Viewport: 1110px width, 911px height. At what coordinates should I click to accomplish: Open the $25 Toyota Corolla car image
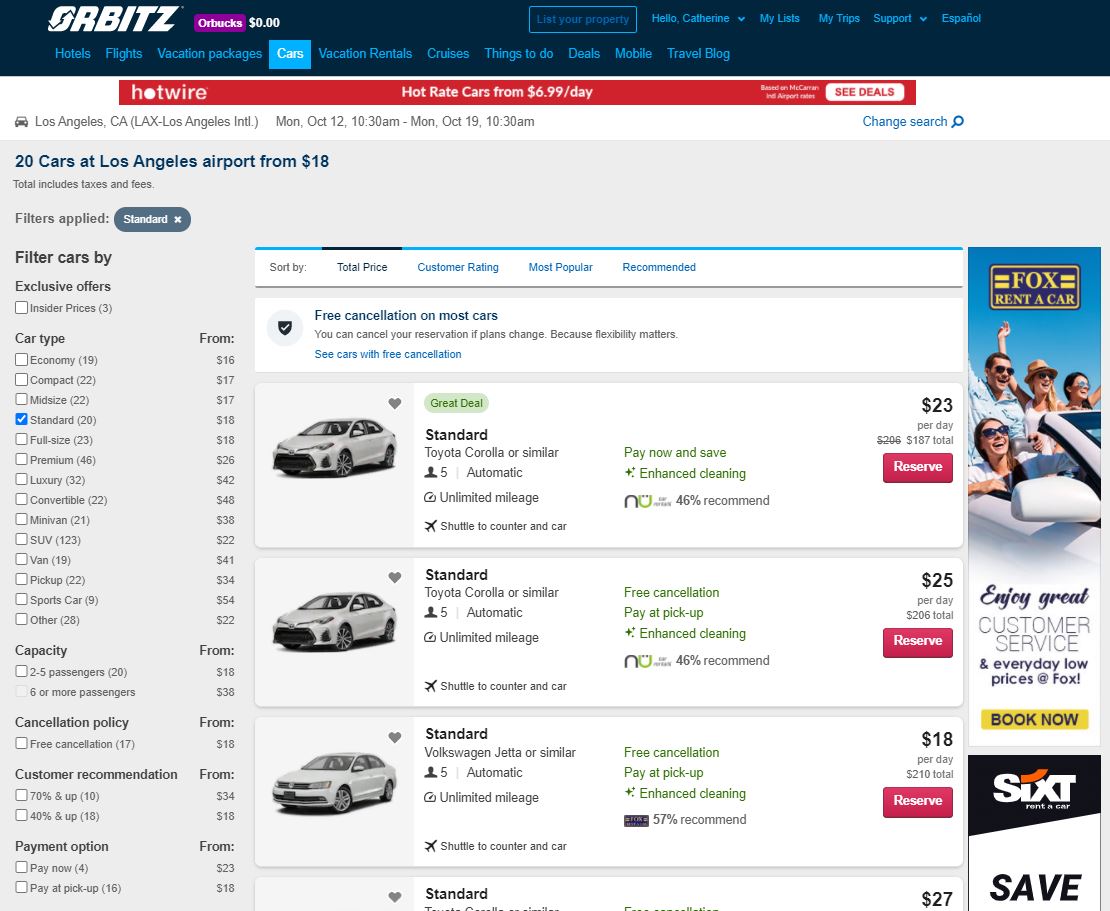(334, 621)
